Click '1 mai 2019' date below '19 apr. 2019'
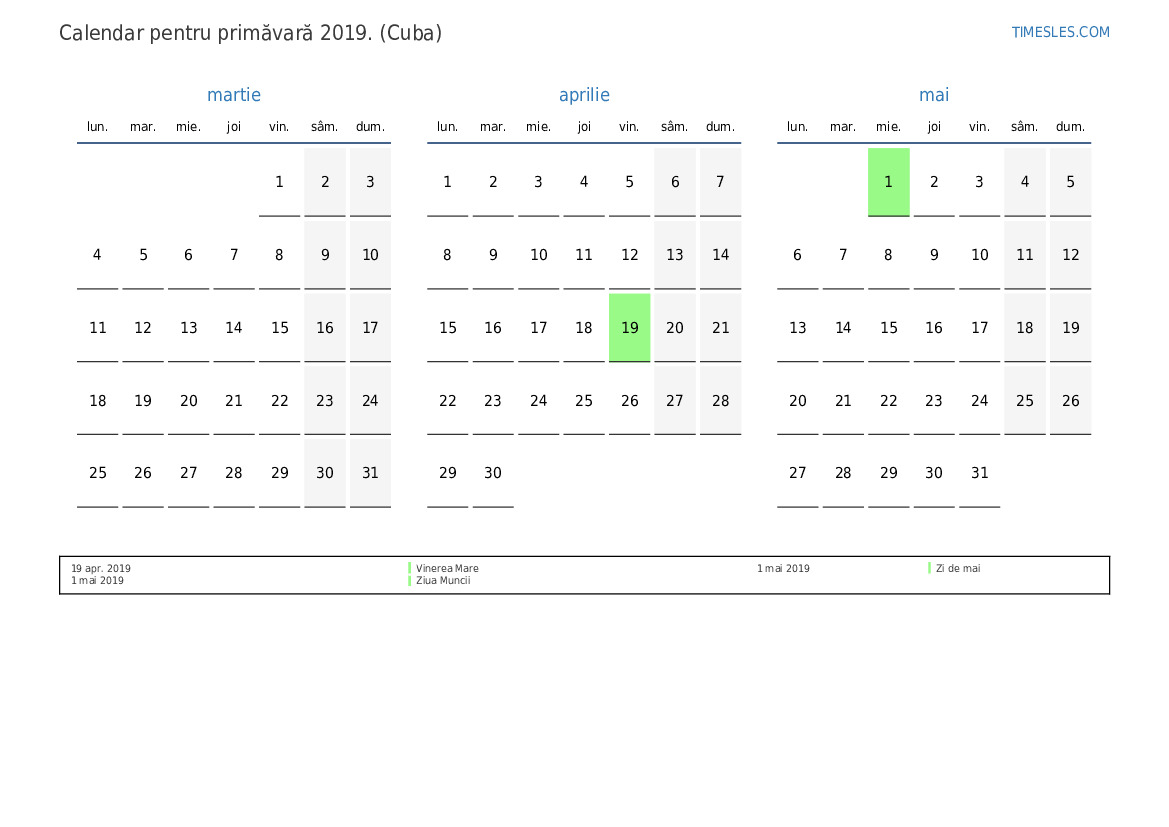 pyautogui.click(x=97, y=580)
